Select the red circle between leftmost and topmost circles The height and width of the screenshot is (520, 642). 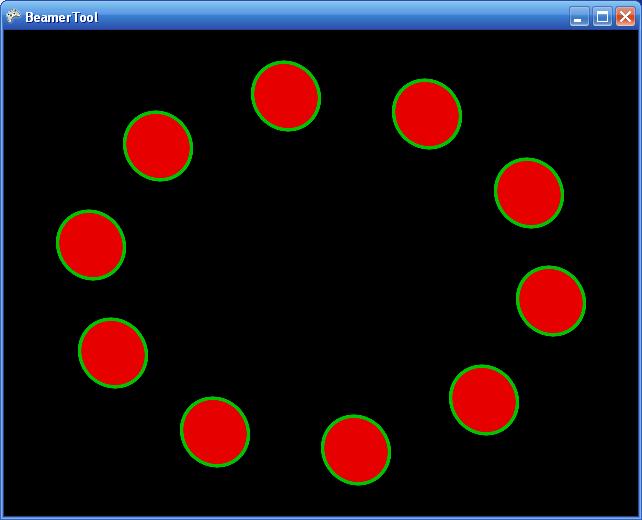pyautogui.click(x=158, y=146)
